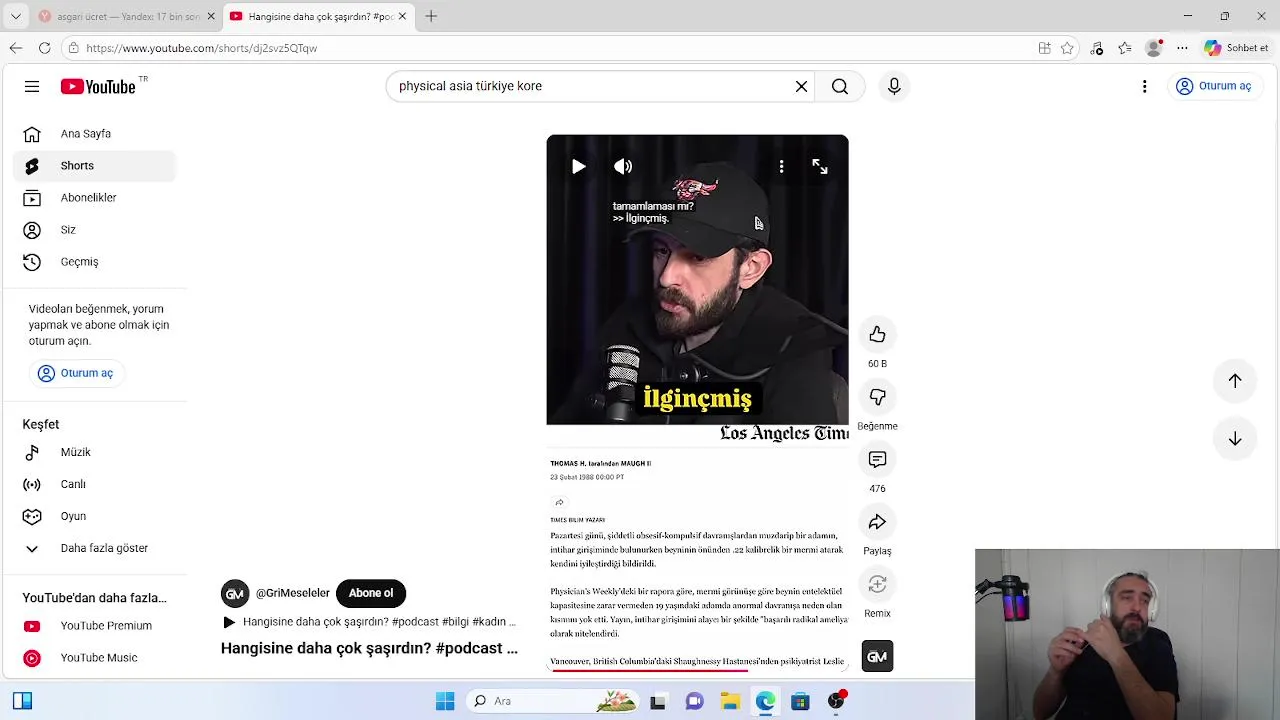Open Copilot Sohbet et button
This screenshot has width=1280, height=720.
[1237, 48]
